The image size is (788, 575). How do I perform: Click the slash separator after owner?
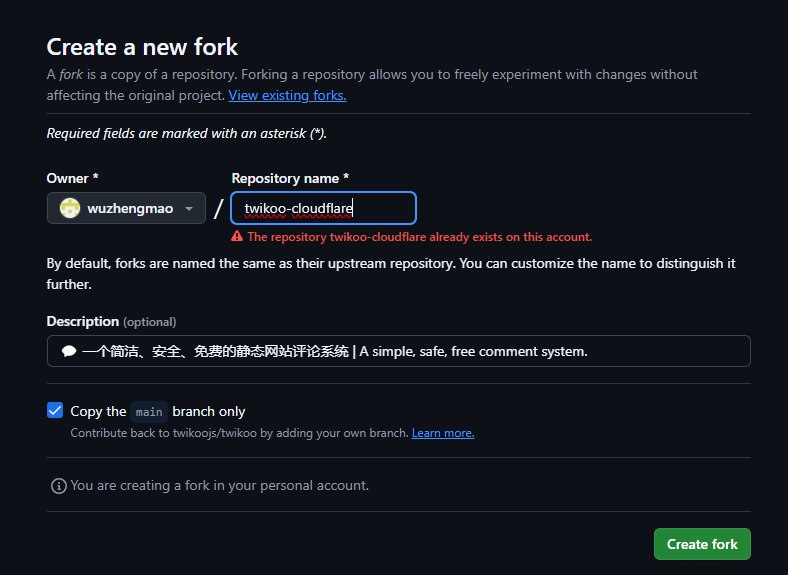point(218,209)
